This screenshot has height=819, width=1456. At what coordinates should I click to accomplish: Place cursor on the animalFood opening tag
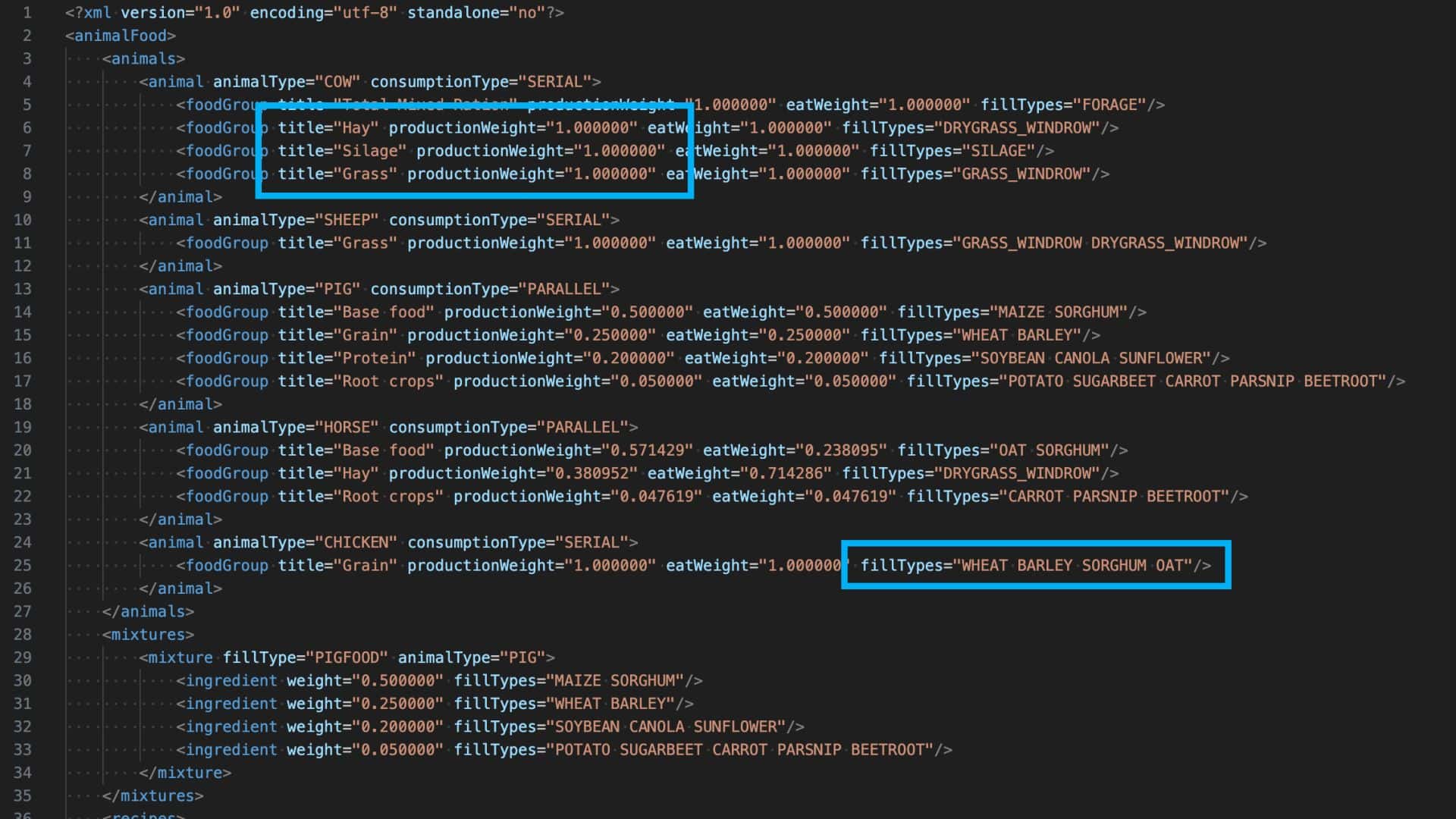121,36
